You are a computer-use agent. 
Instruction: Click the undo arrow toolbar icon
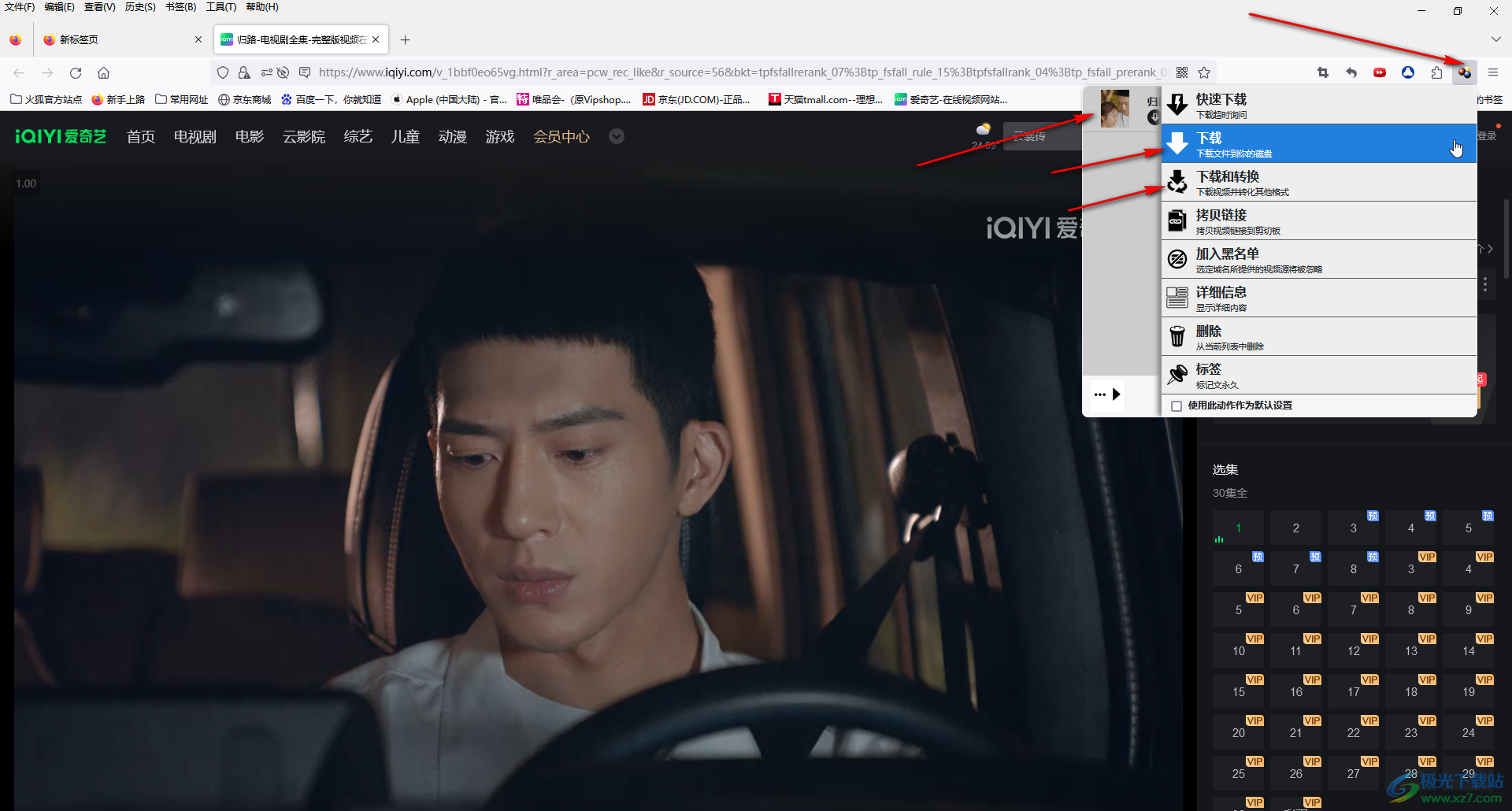[x=1351, y=72]
